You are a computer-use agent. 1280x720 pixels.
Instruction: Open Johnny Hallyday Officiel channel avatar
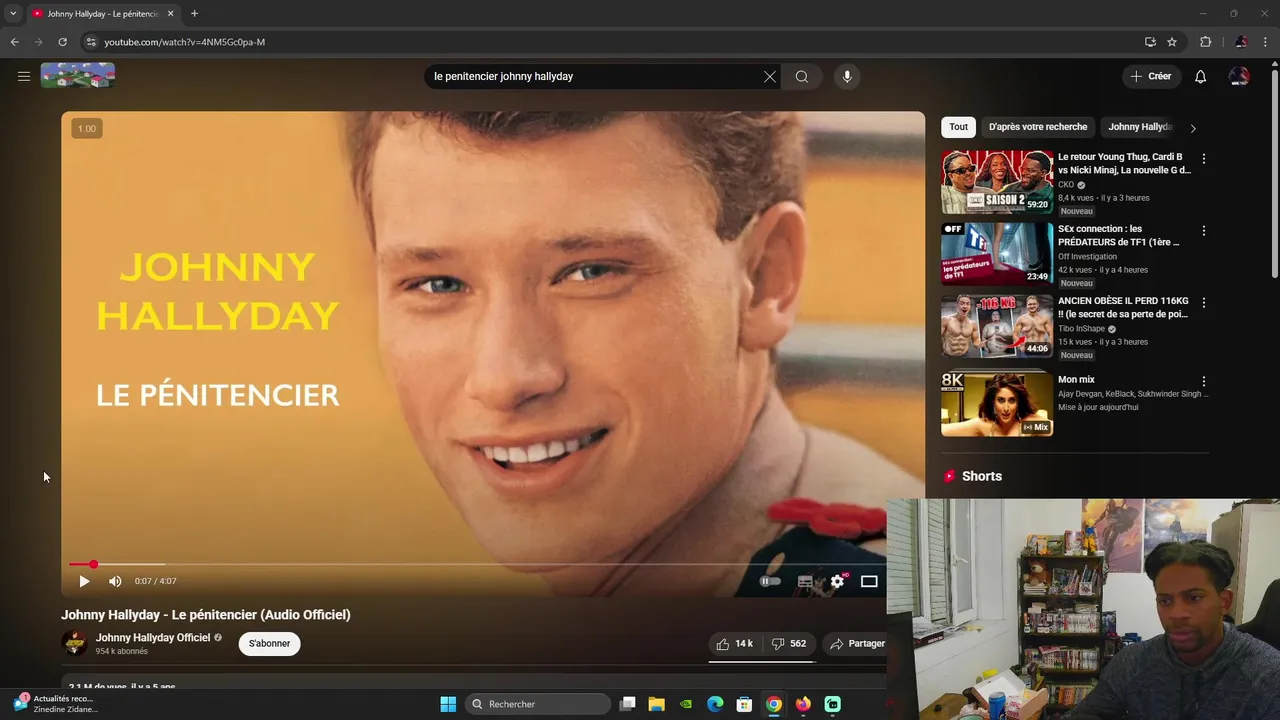(x=74, y=643)
